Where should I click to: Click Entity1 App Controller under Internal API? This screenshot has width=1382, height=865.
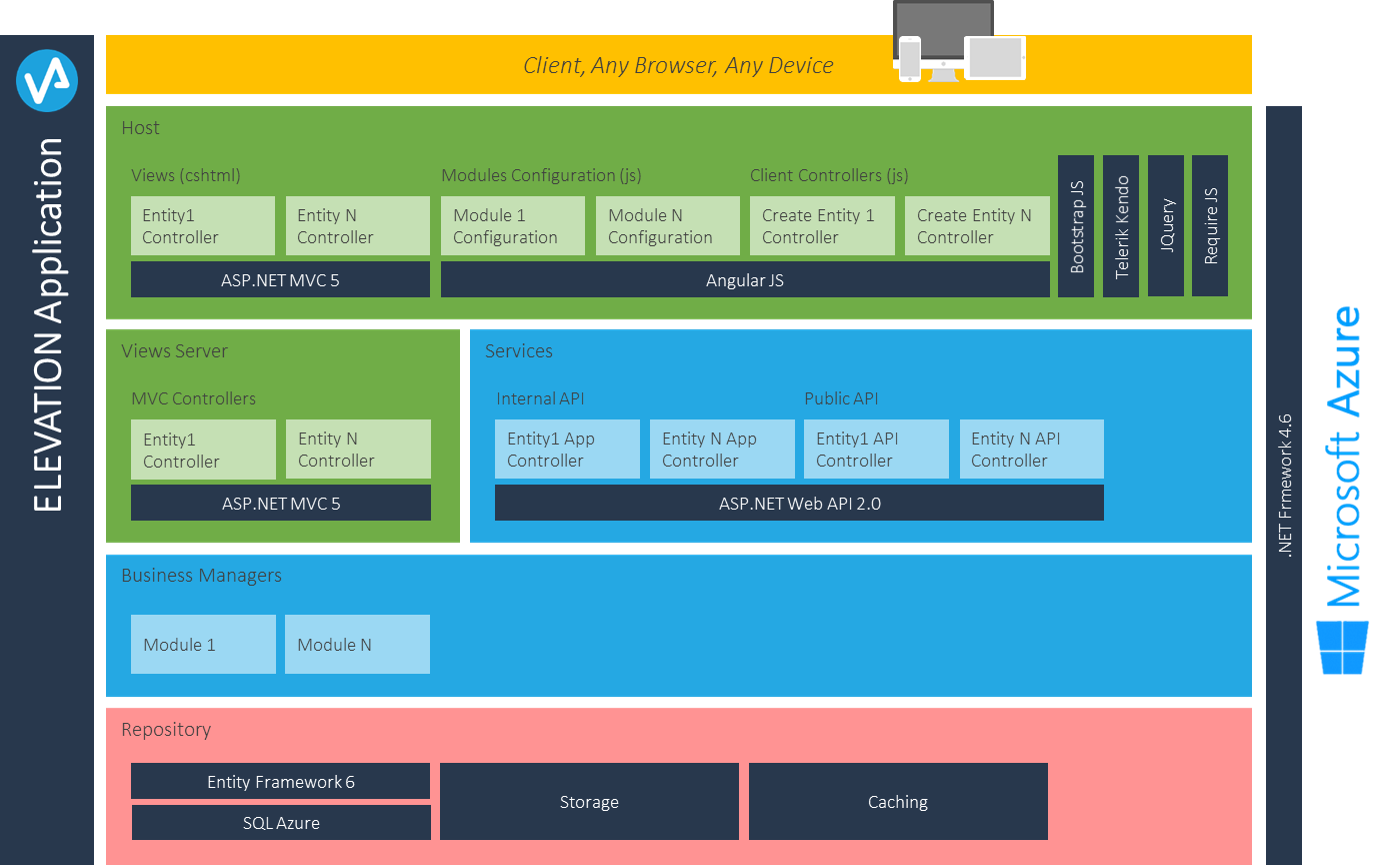click(567, 449)
